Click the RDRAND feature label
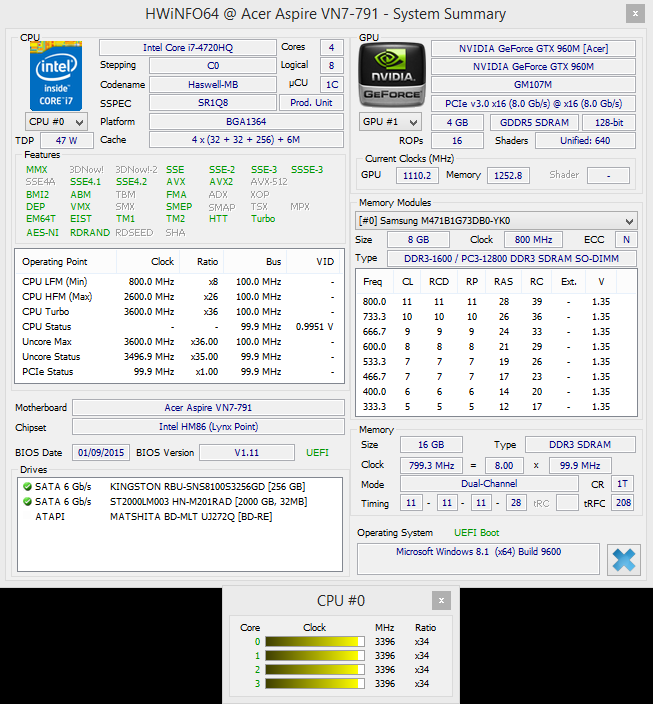Viewport: 653px width, 704px height. [x=90, y=233]
